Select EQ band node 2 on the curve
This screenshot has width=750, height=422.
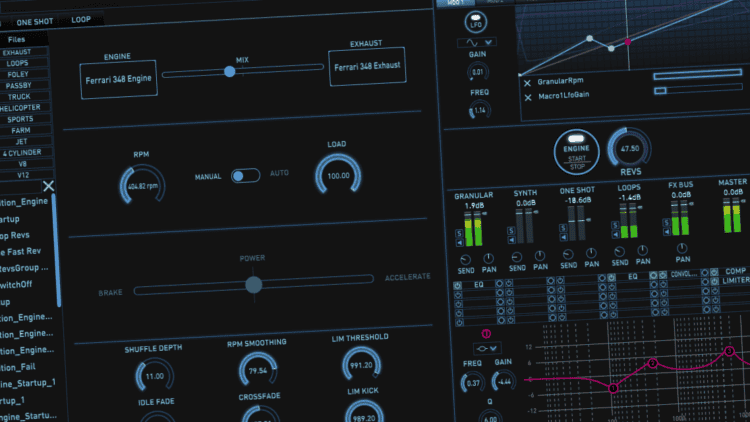coord(652,364)
